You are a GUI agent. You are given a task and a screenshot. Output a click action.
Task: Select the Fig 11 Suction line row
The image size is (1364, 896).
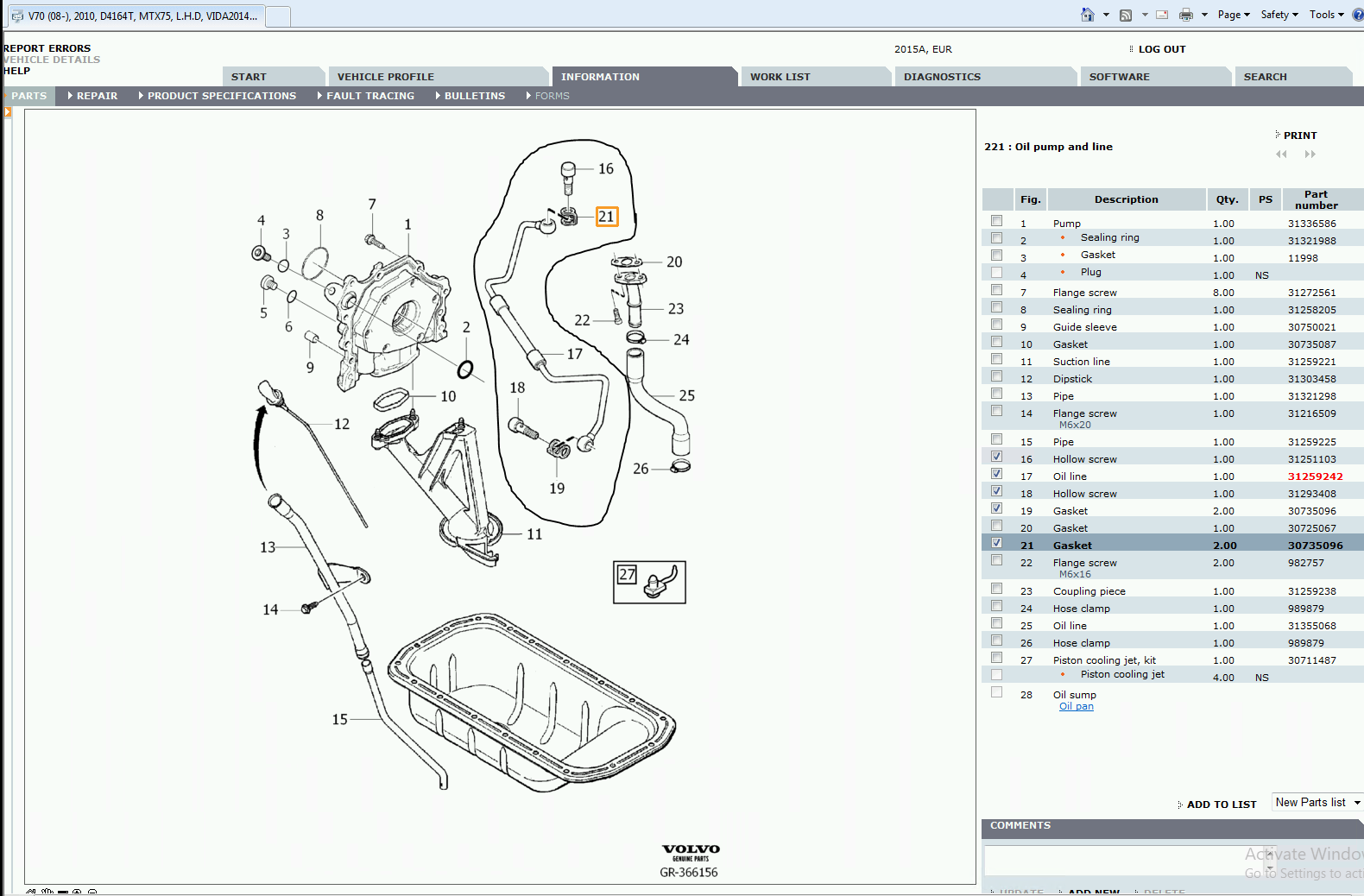click(x=1172, y=362)
